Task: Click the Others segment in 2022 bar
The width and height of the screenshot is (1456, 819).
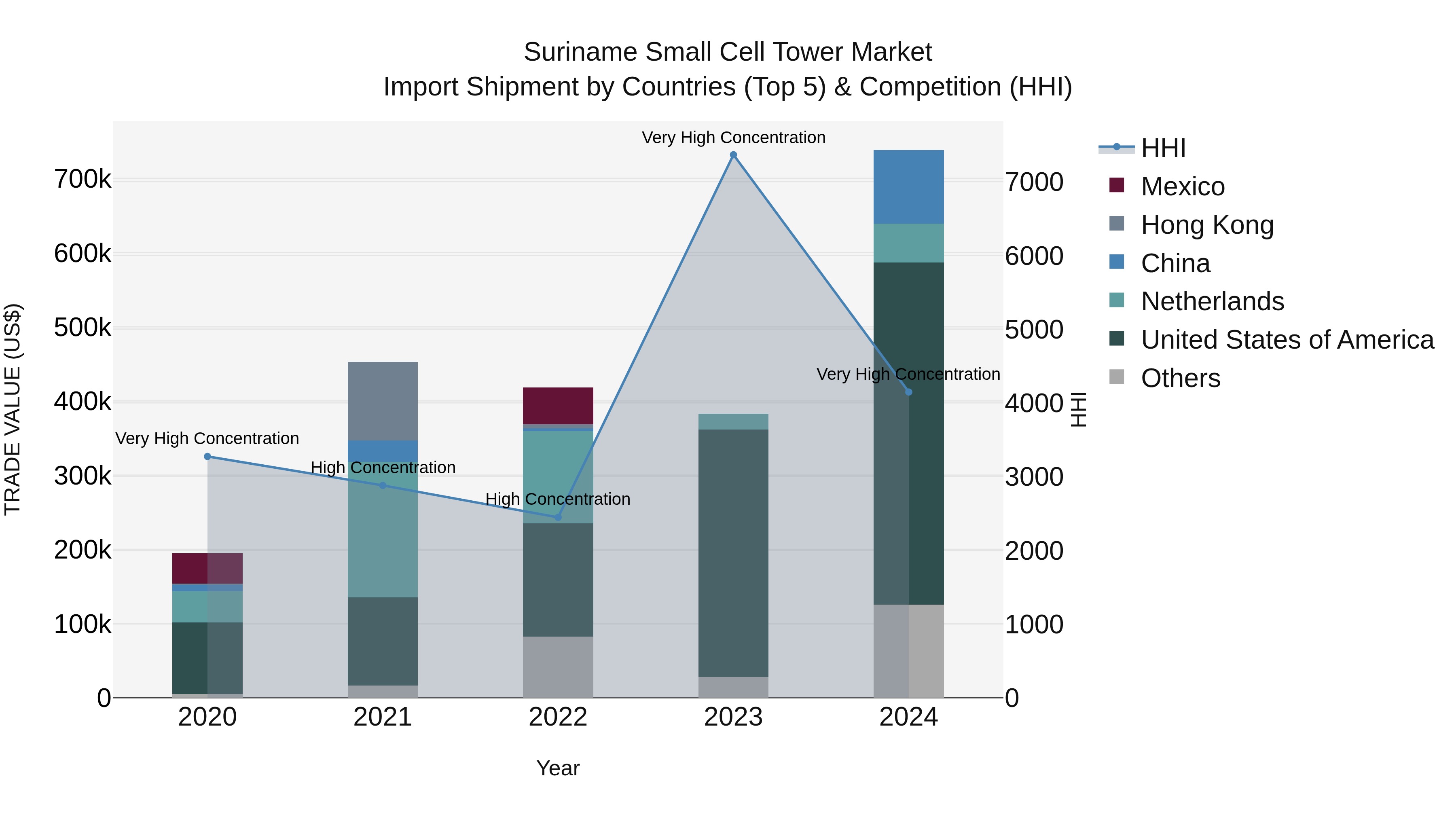Action: point(558,667)
